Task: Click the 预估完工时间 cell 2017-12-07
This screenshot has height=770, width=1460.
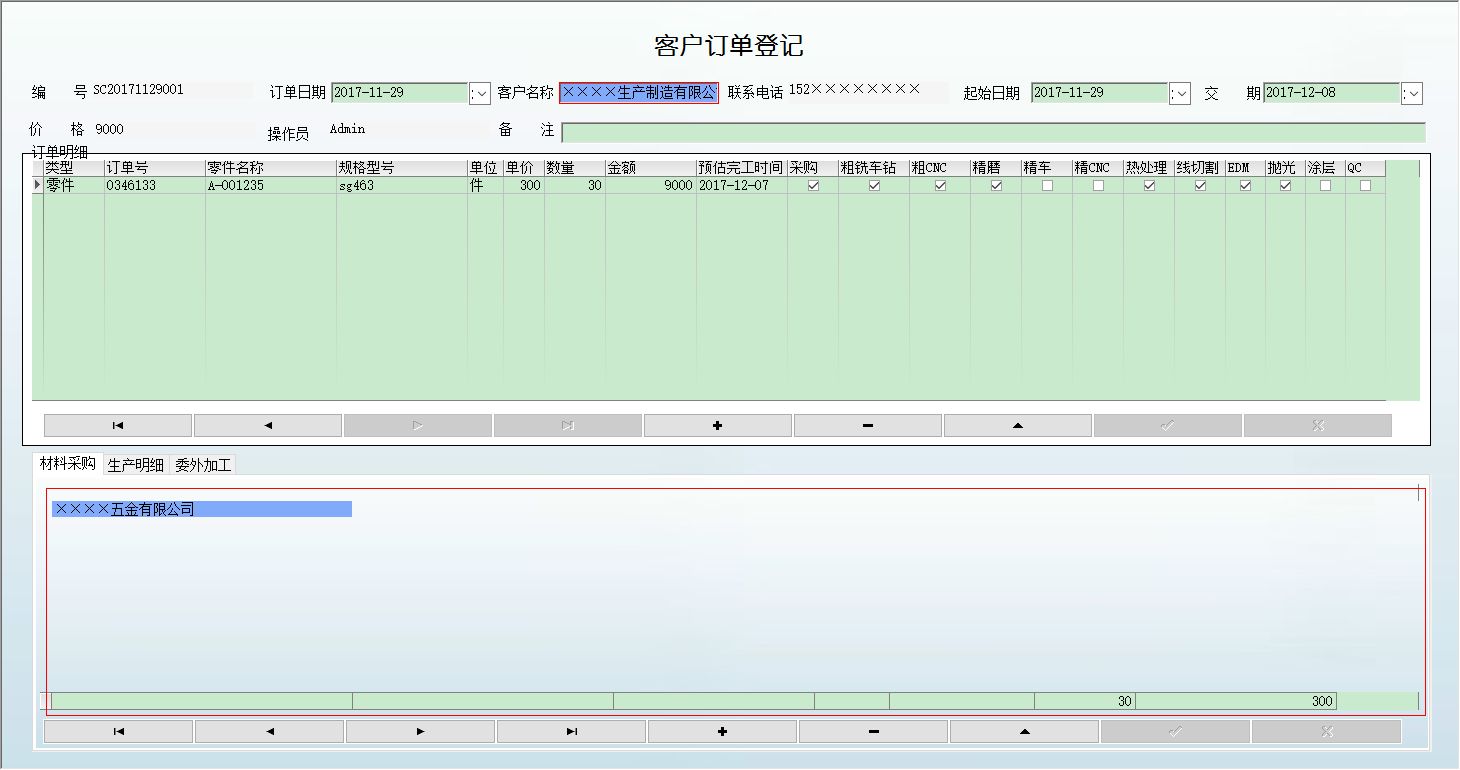Action: (x=741, y=186)
